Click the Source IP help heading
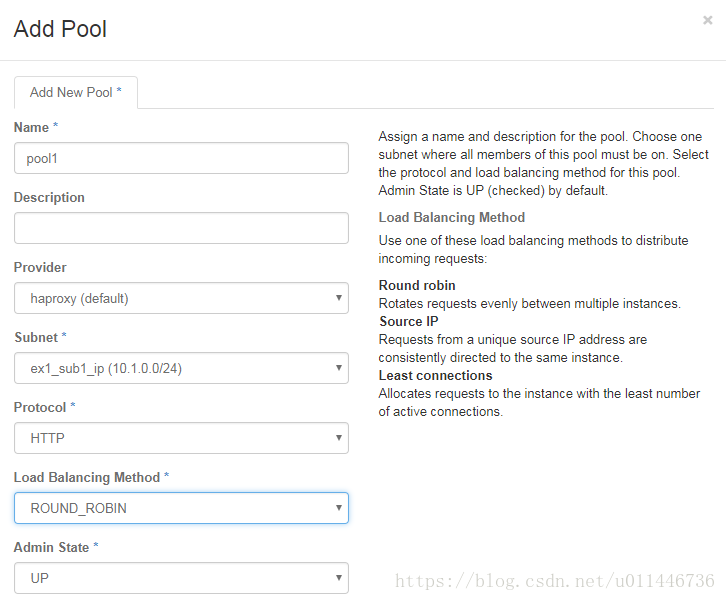This screenshot has height=601, width=726. pos(409,321)
